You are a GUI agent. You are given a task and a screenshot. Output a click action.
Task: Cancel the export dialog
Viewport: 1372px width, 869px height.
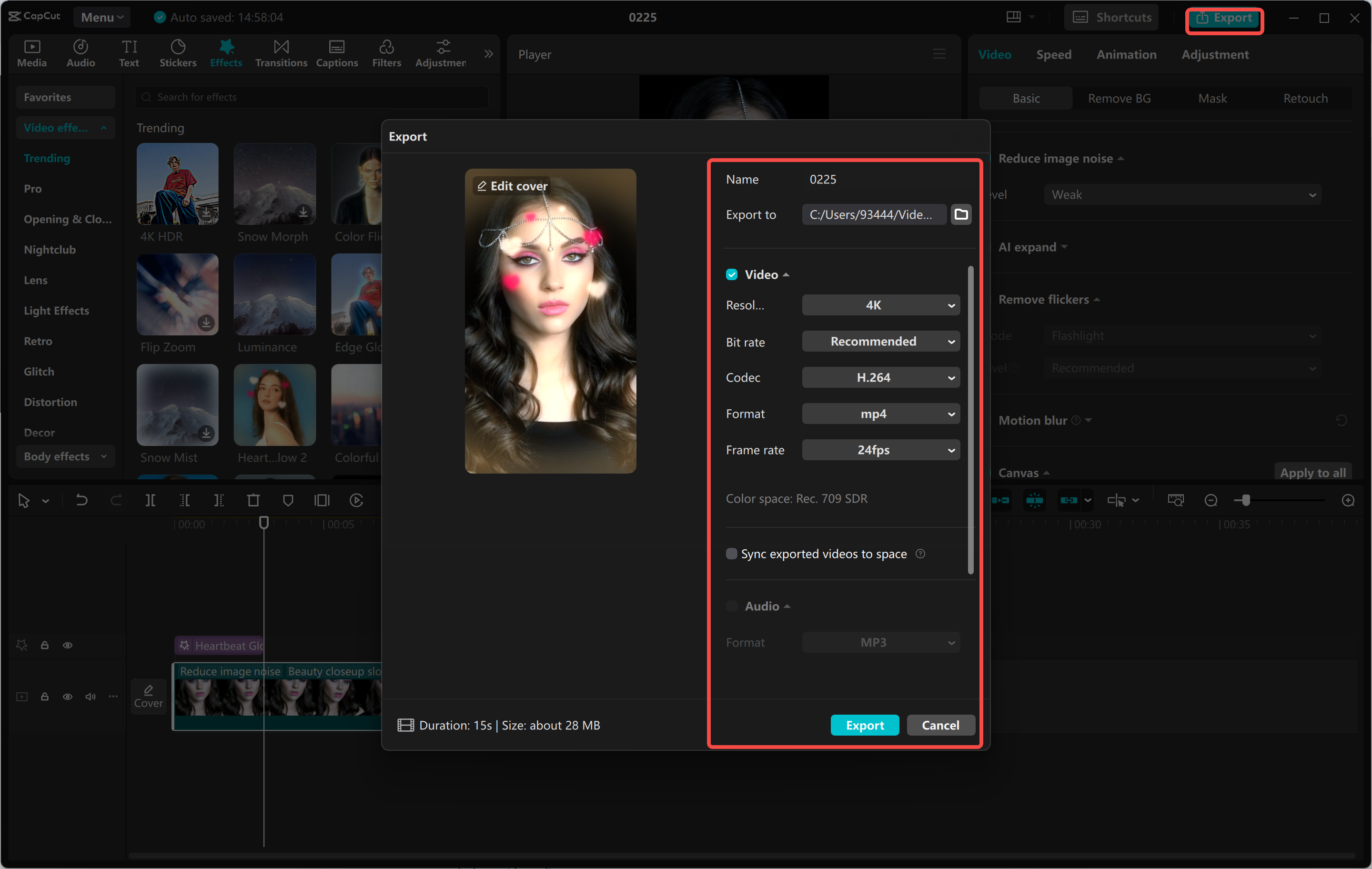pos(940,726)
